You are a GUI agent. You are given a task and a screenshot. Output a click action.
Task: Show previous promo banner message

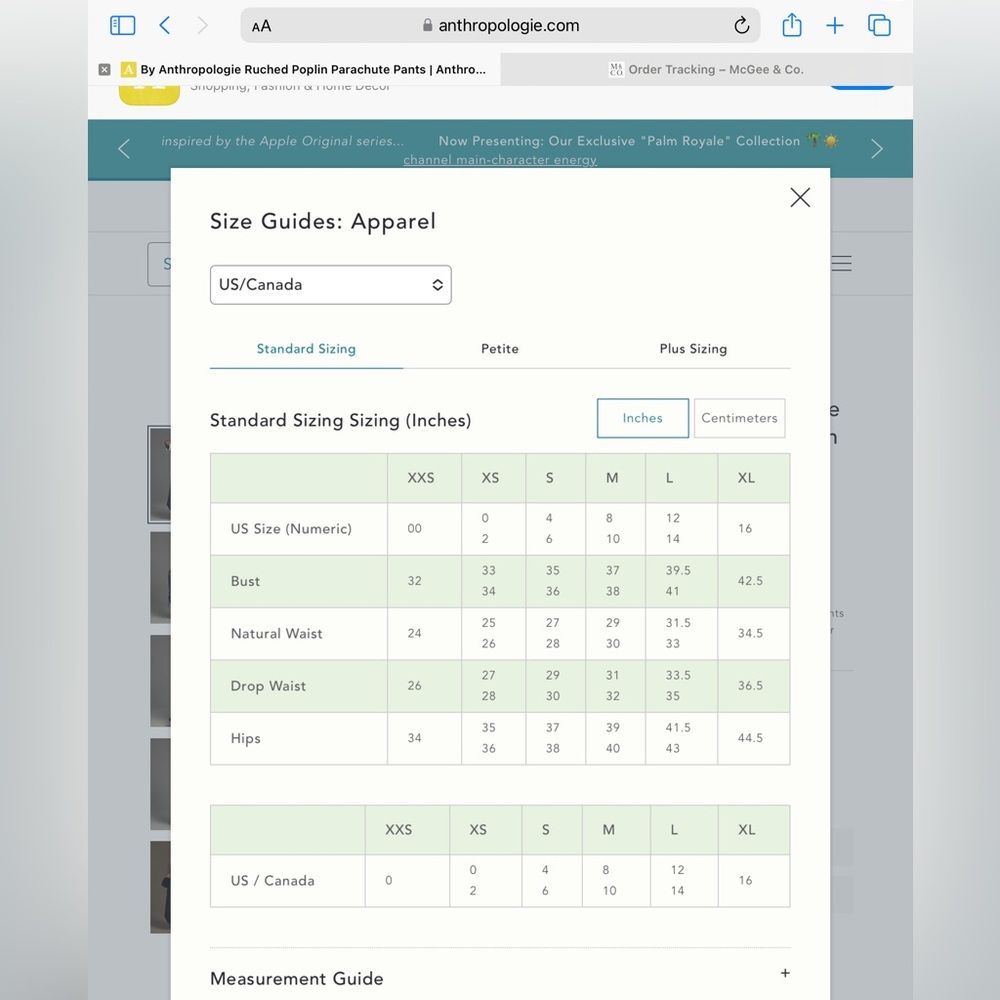pyautogui.click(x=124, y=149)
